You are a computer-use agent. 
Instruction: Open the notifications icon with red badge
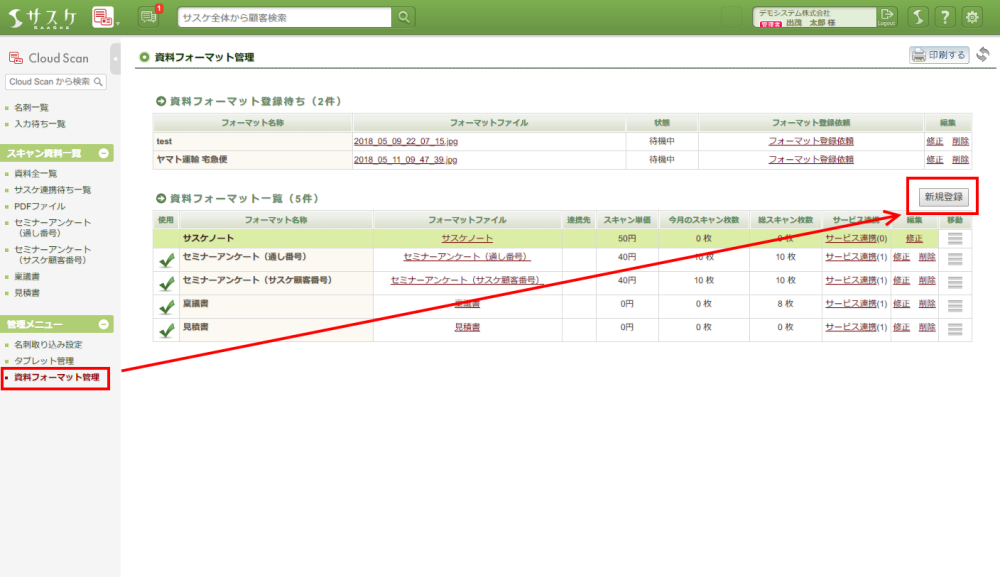pyautogui.click(x=149, y=17)
